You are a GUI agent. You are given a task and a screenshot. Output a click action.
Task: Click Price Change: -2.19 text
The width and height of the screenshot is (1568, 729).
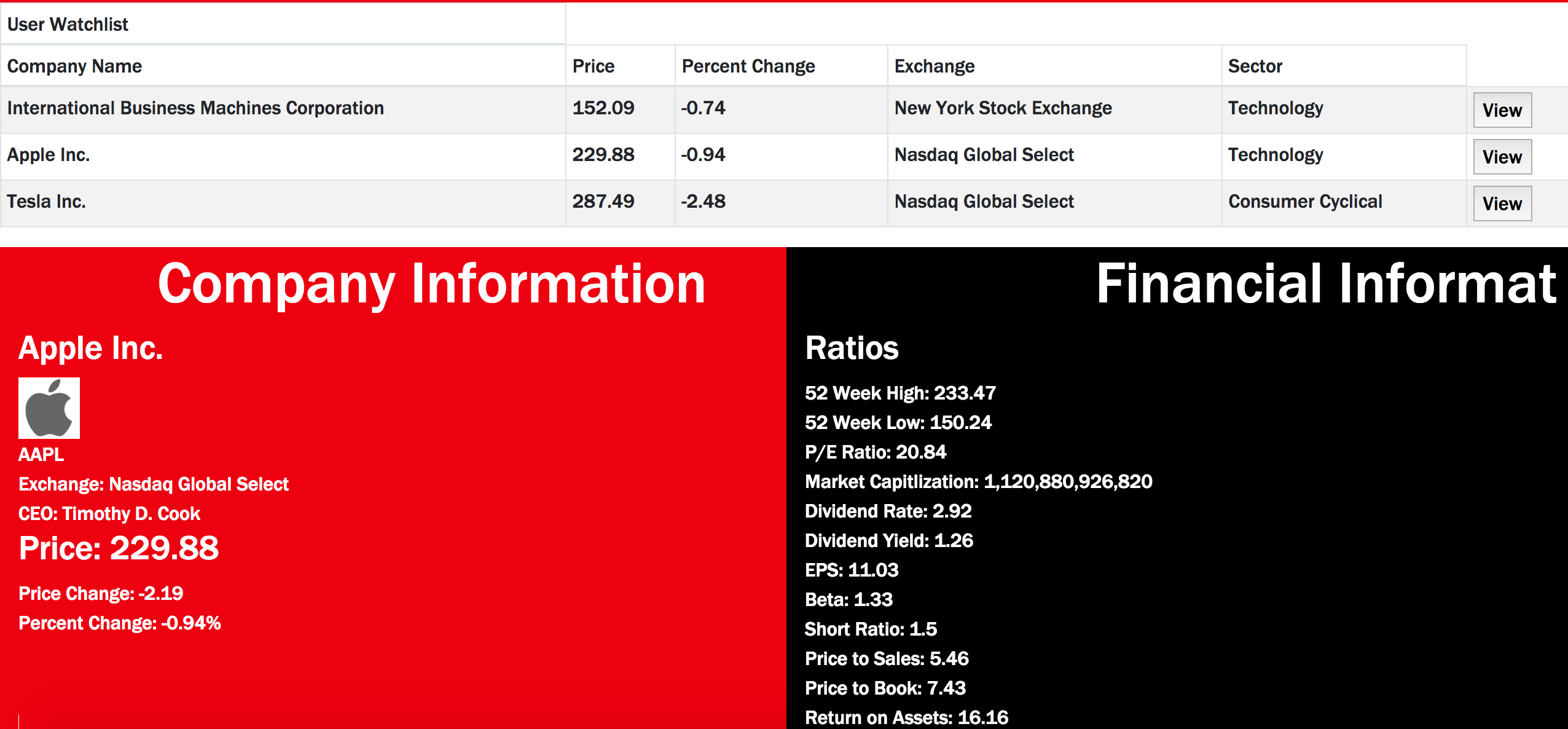[101, 593]
